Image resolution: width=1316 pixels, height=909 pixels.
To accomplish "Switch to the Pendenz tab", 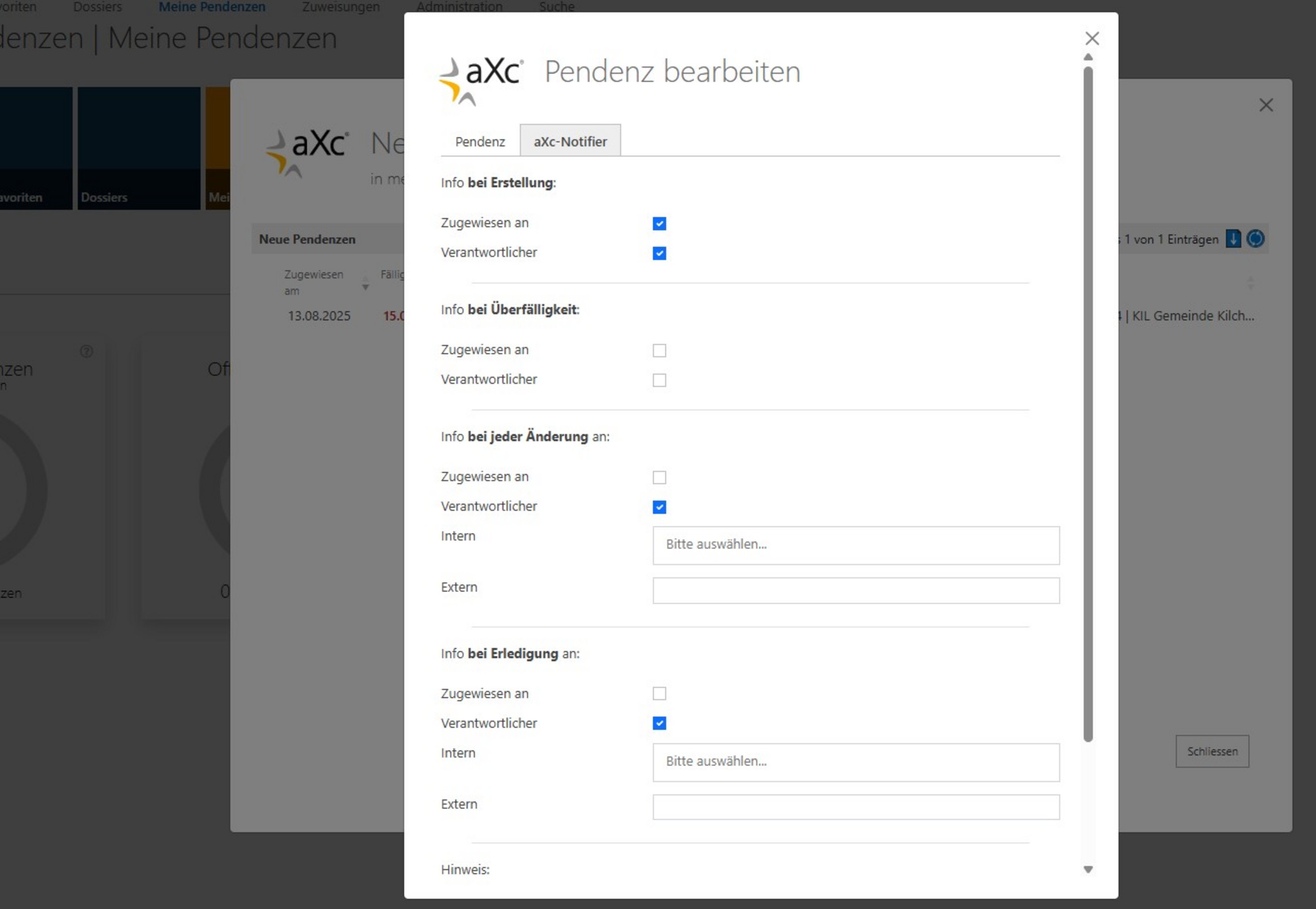I will click(x=480, y=141).
